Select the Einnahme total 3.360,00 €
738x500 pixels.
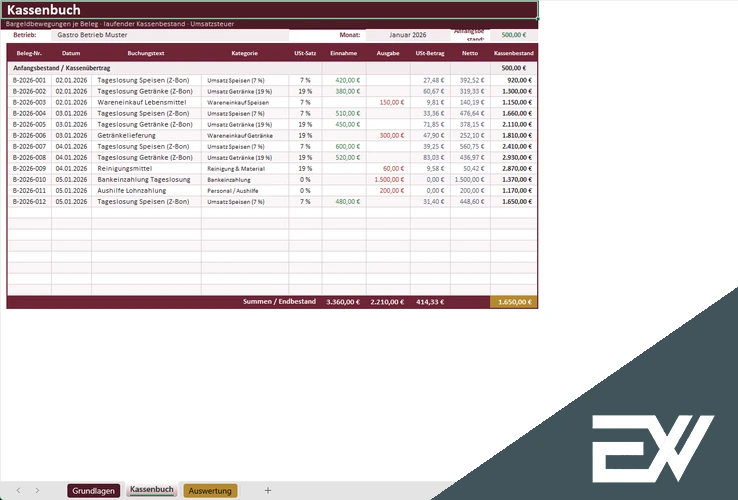(344, 302)
